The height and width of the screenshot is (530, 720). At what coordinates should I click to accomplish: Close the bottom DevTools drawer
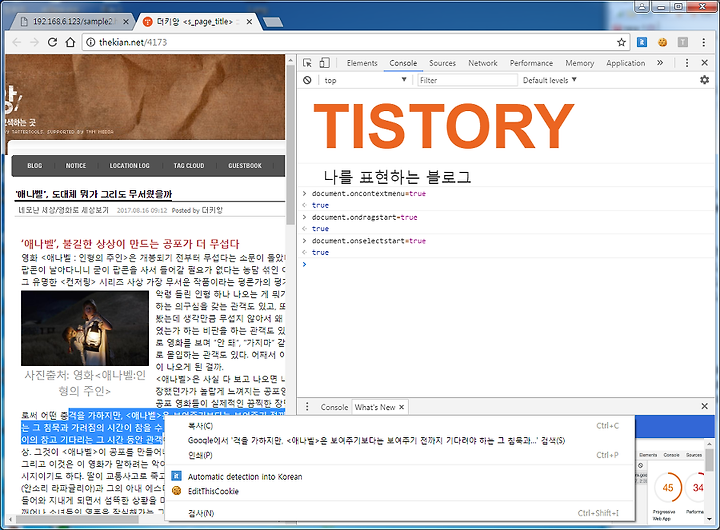pos(704,406)
